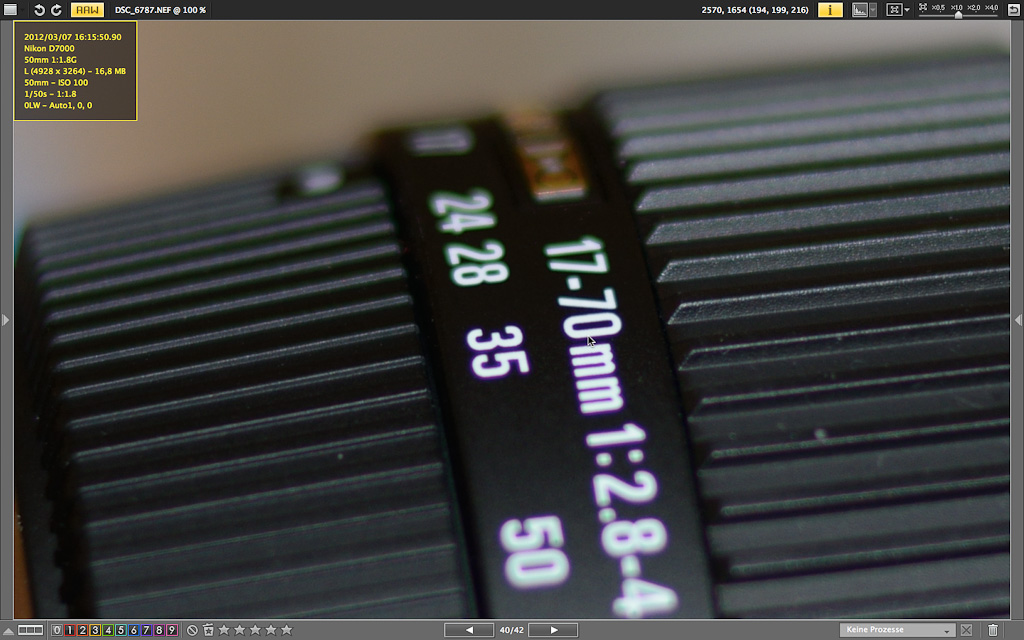Apply cyan label 5
The width and height of the screenshot is (1024, 640).
pyautogui.click(x=121, y=630)
